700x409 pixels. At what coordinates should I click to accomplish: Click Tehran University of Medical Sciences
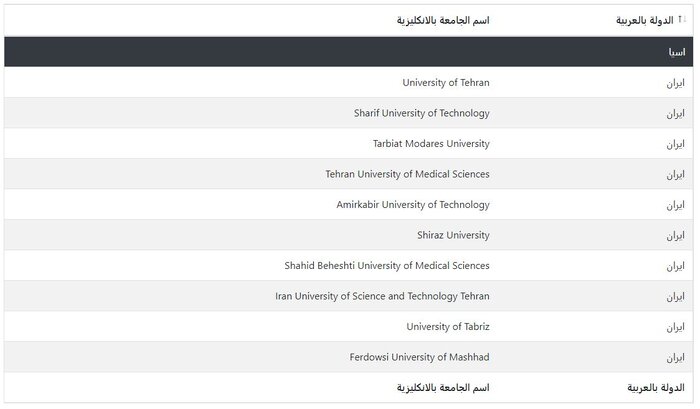407,174
